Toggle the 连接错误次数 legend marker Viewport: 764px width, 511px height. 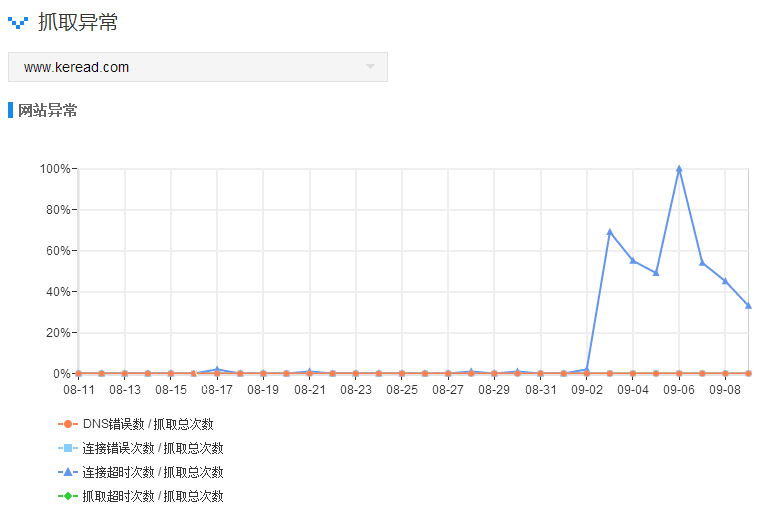(68, 448)
